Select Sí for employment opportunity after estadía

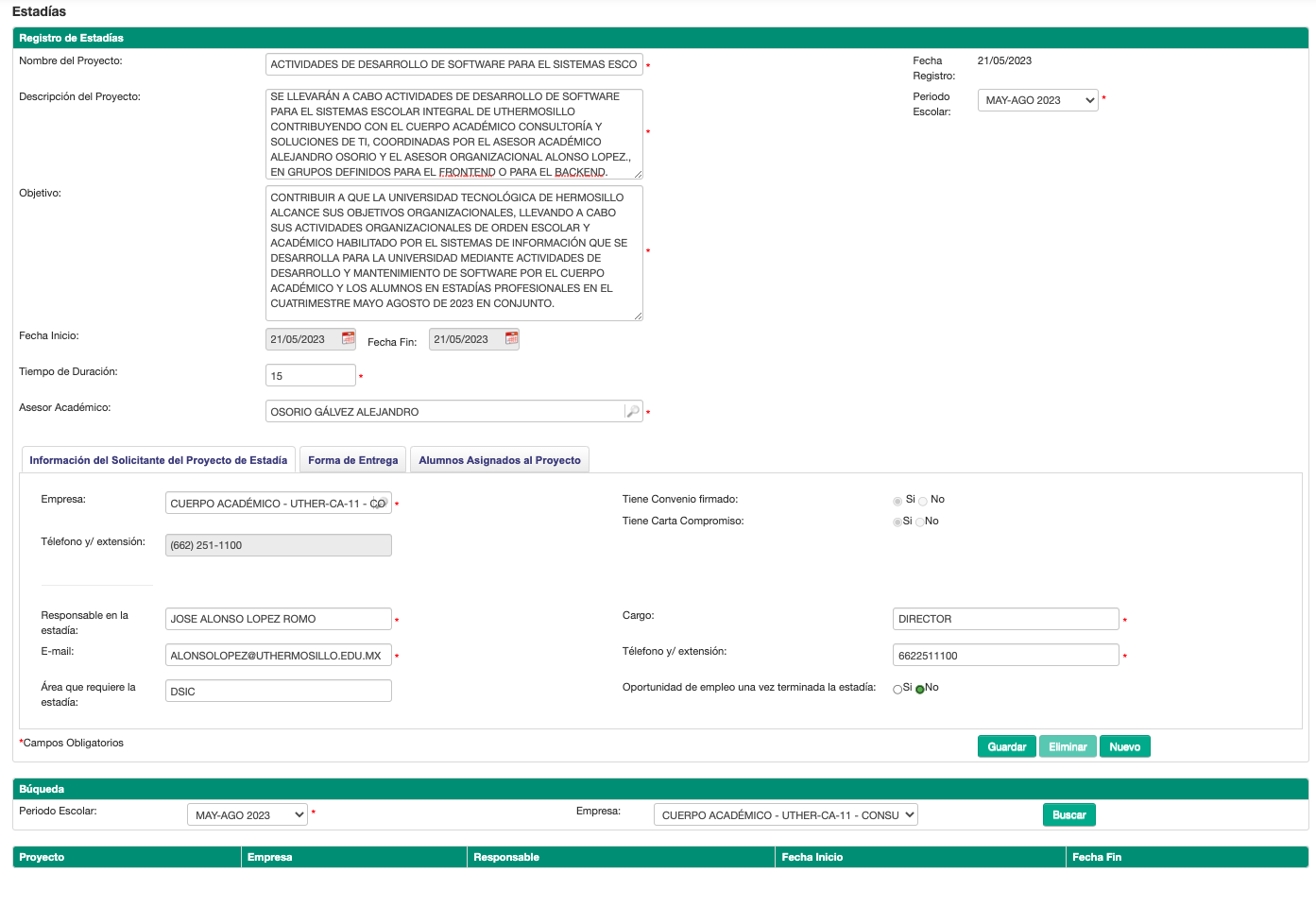click(x=897, y=689)
